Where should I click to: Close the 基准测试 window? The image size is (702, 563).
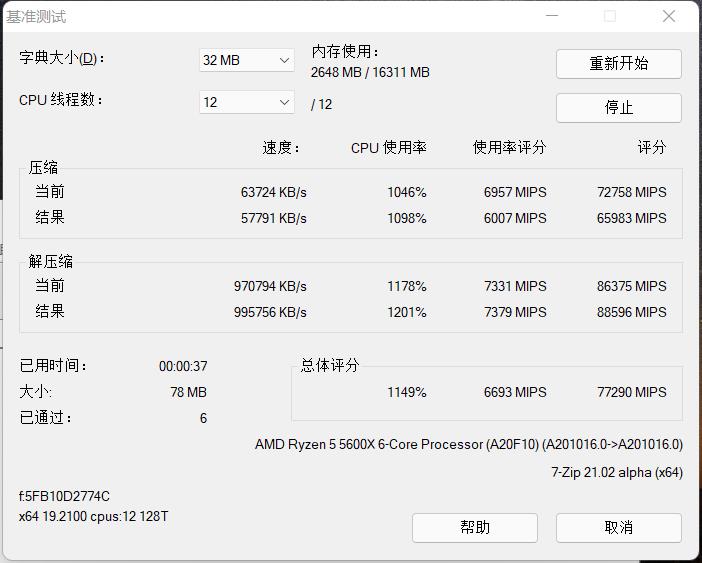point(669,17)
